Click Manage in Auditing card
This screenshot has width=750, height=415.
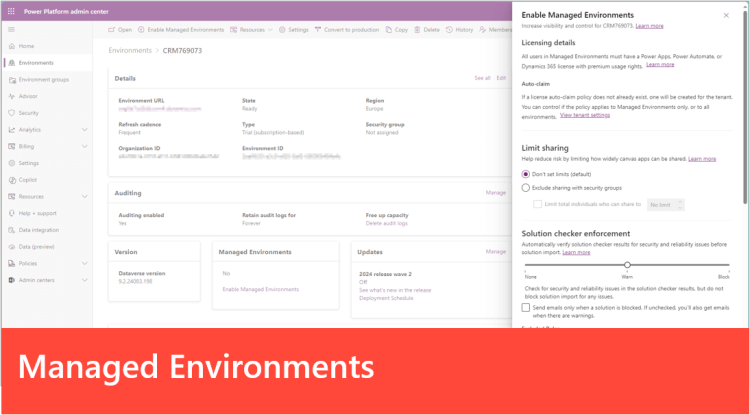(x=496, y=193)
